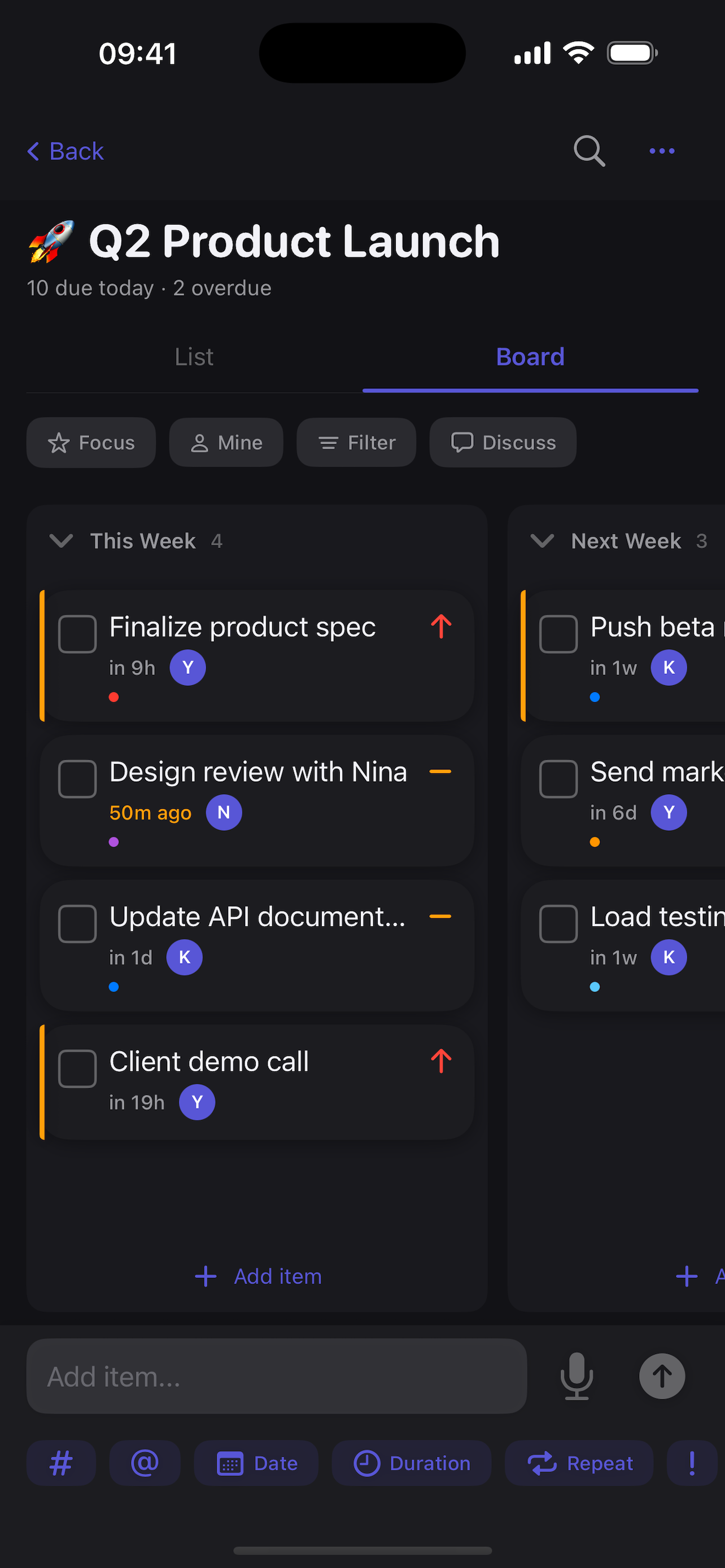Open assignee K avatar on Push beta card
Viewport: 725px width, 1568px height.
669,668
